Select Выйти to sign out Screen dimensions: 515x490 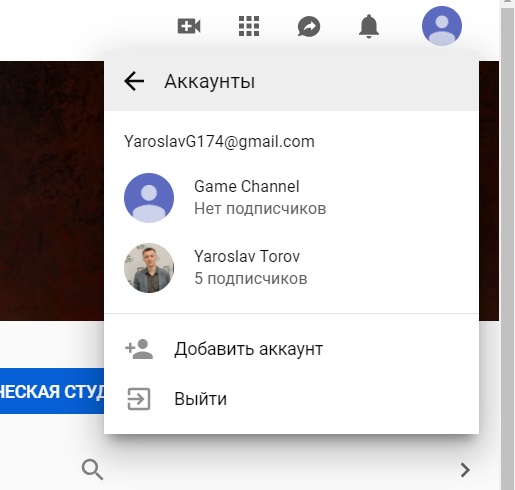point(291,399)
